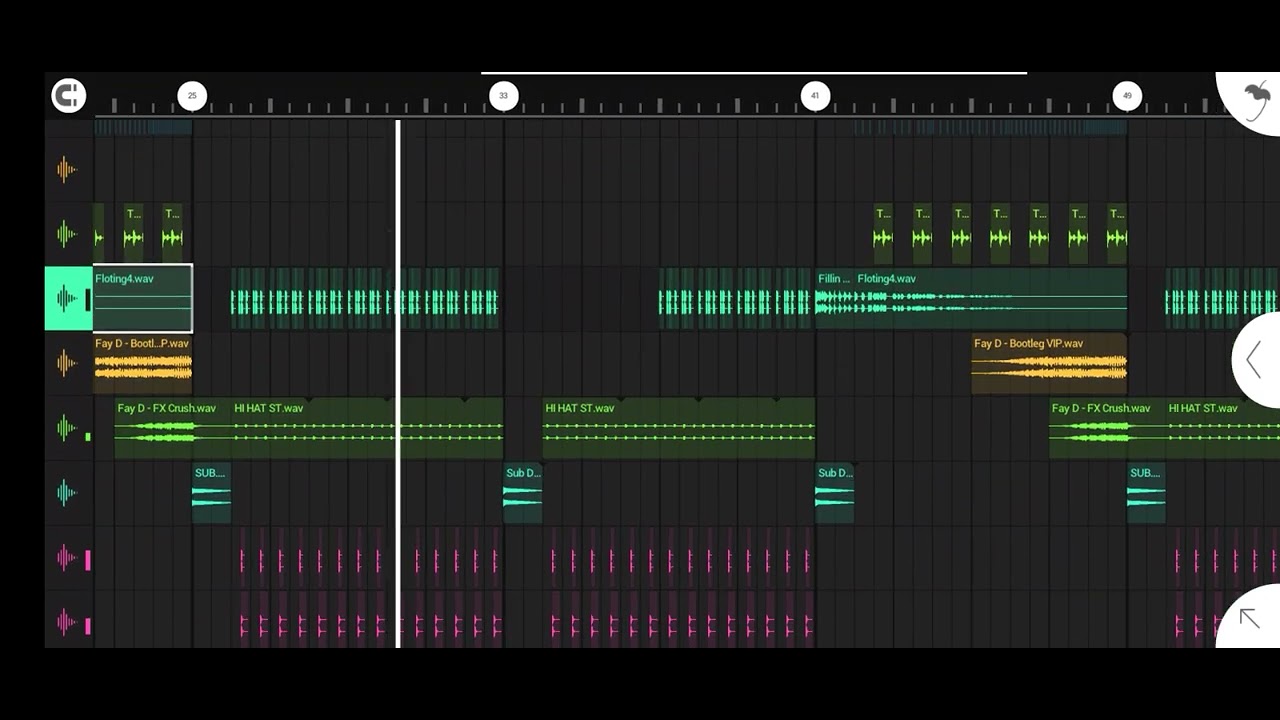Select the track icon beside the Fay D - Bootl...P.wav clip

67,363
